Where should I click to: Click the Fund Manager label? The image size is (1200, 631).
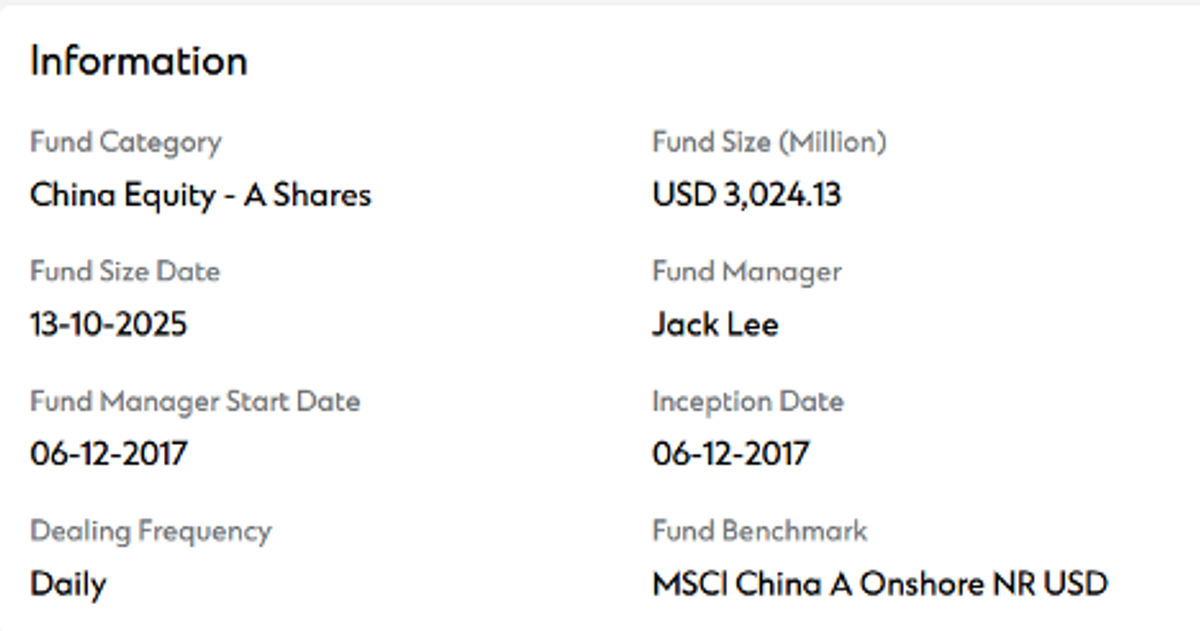[x=746, y=272]
